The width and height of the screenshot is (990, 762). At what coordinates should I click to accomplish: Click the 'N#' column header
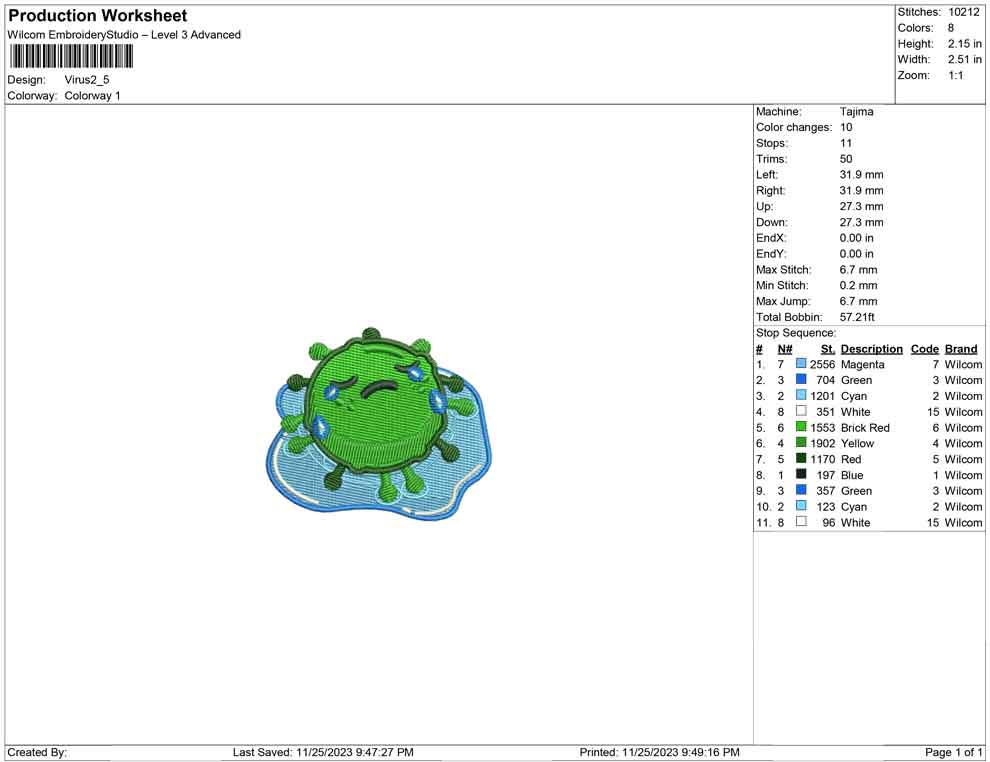pyautogui.click(x=785, y=348)
